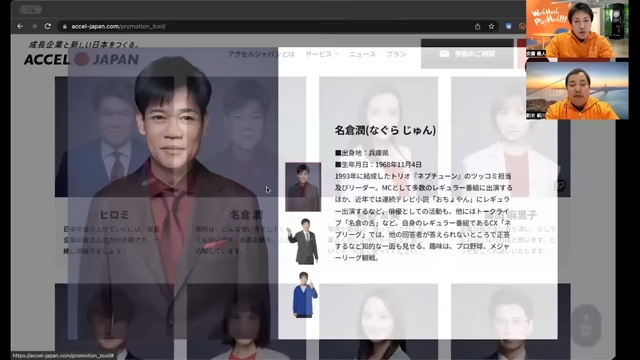Open the ニュース menu item

[362, 54]
